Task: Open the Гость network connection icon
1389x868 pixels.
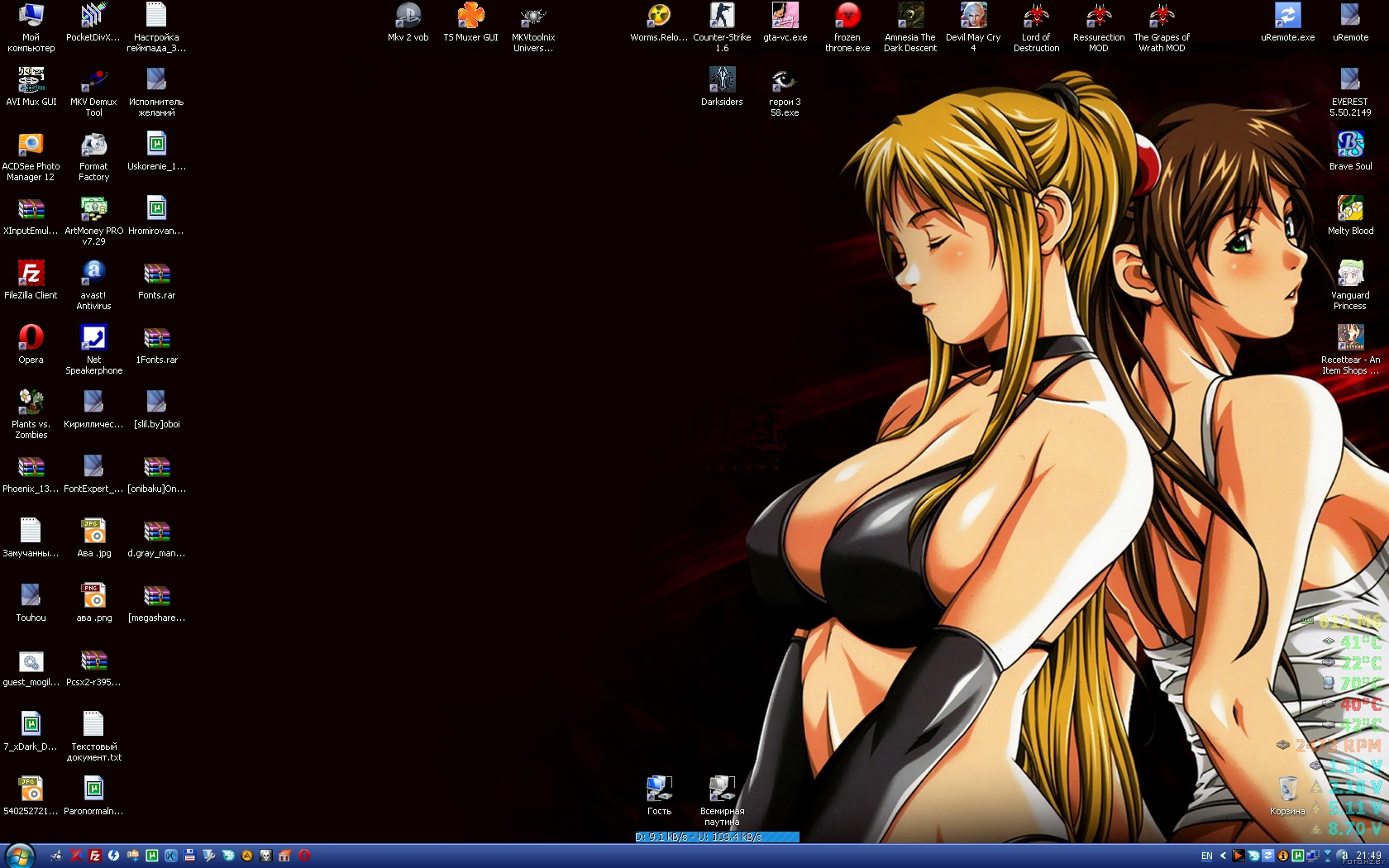Action: tap(659, 795)
